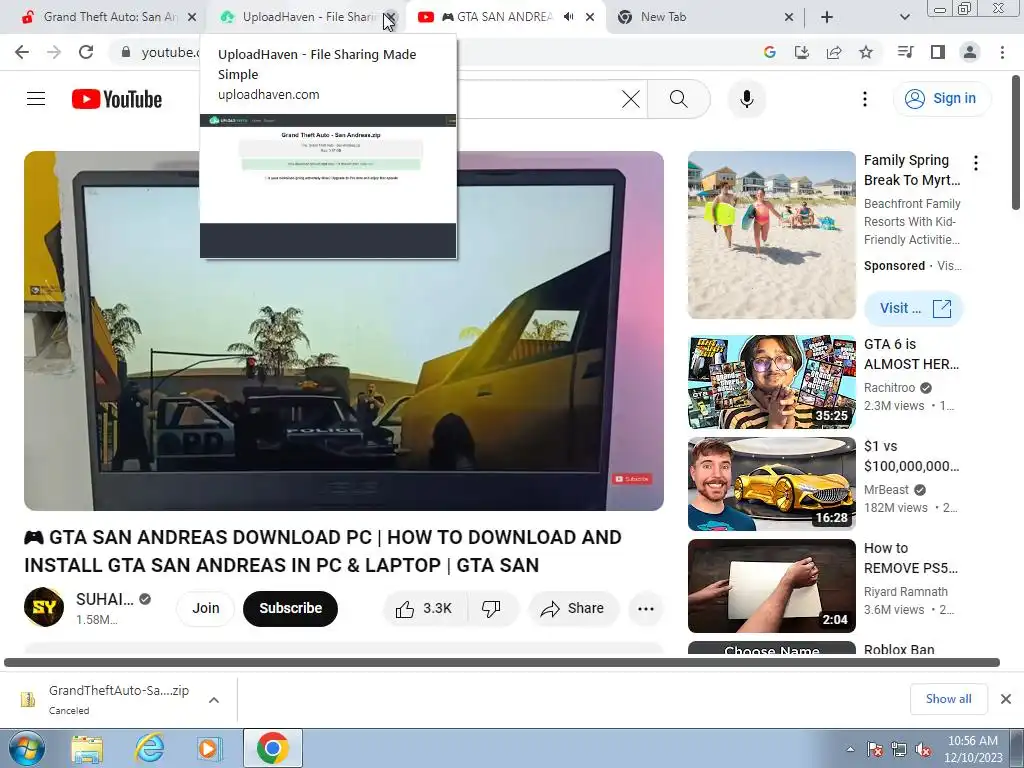Click the Sign in button
Viewport: 1024px width, 768px height.
click(941, 99)
